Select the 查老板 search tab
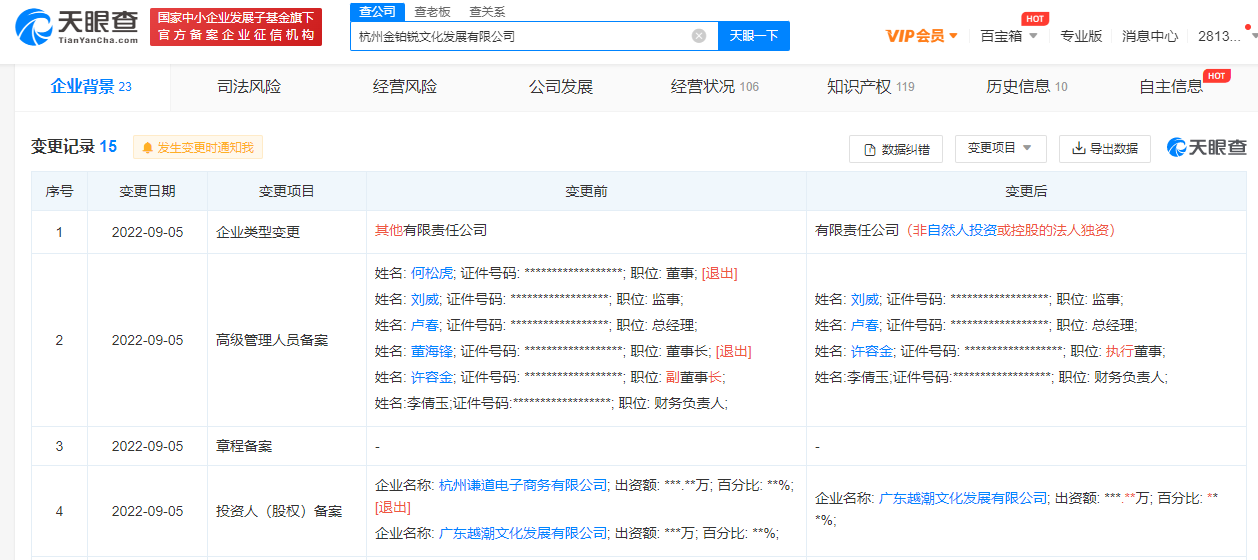 click(432, 12)
